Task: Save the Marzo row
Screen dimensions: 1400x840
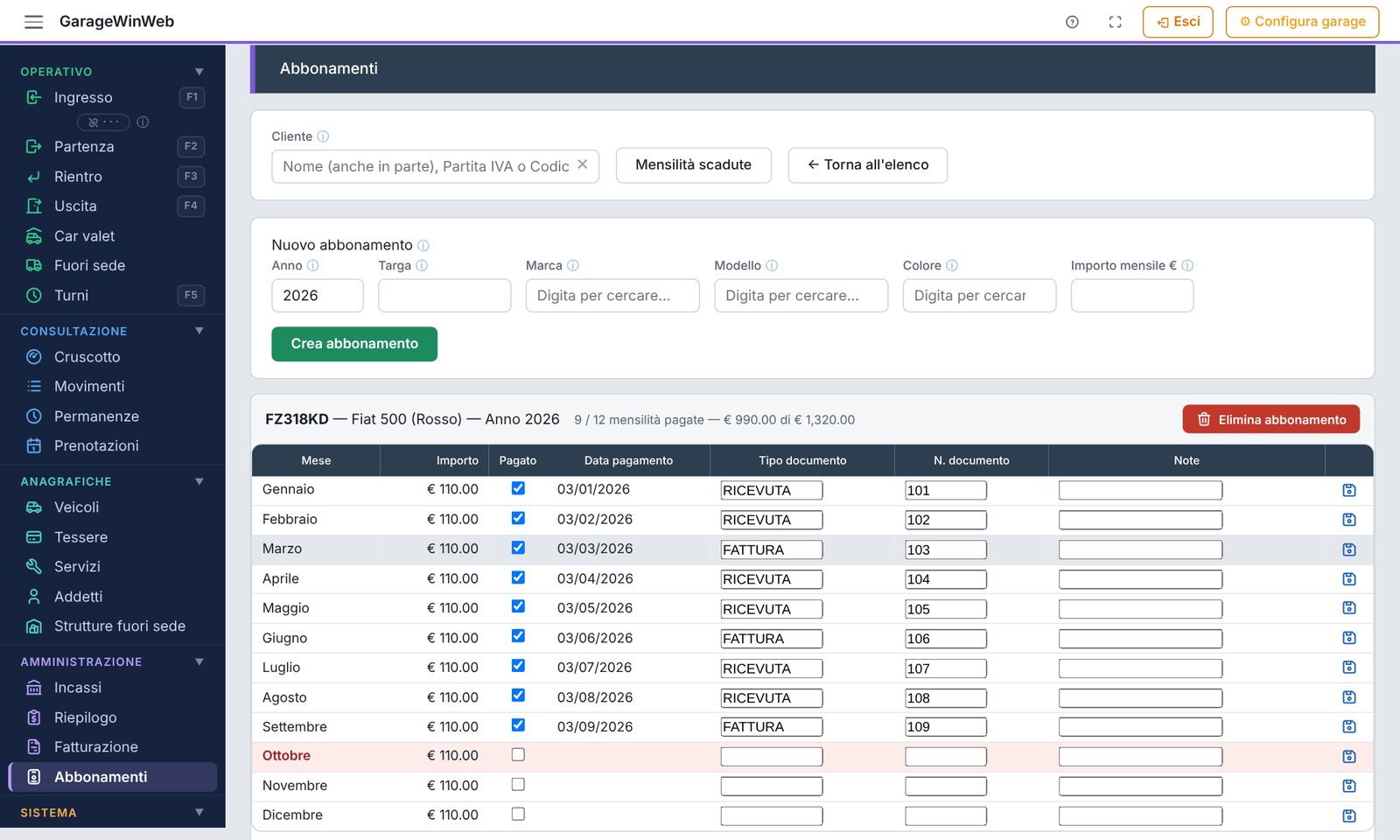Action: (1348, 549)
